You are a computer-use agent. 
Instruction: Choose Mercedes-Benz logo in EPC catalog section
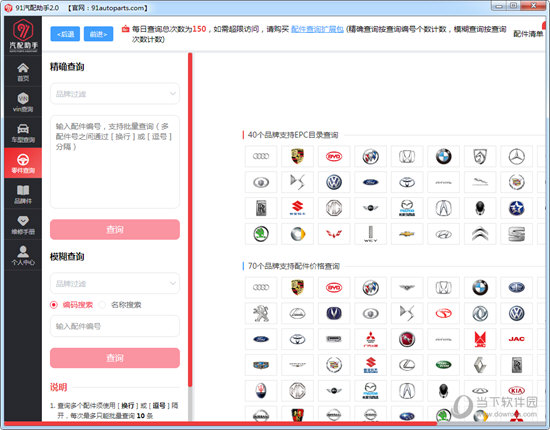[517, 156]
